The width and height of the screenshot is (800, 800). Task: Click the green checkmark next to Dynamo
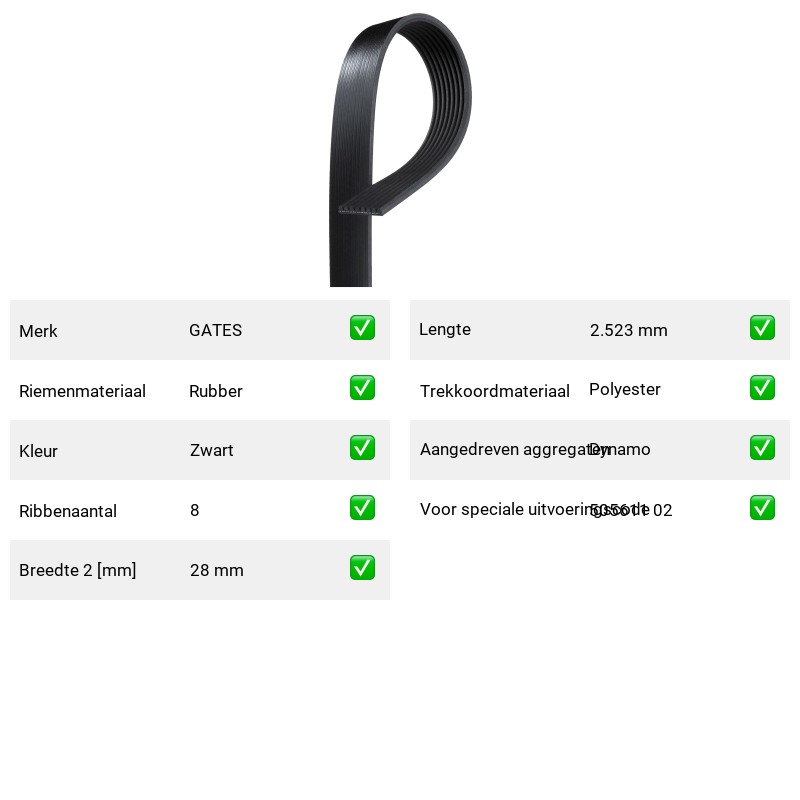coord(762,447)
